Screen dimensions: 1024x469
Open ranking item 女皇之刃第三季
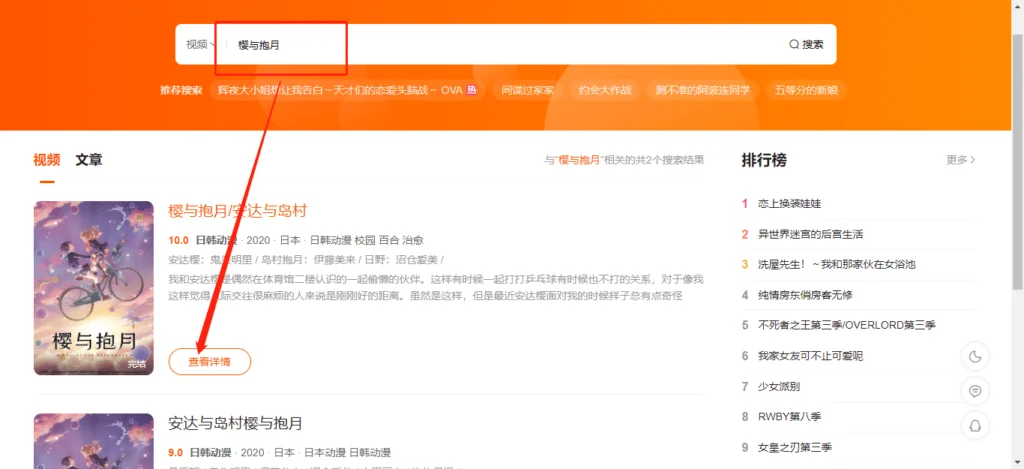pos(794,447)
